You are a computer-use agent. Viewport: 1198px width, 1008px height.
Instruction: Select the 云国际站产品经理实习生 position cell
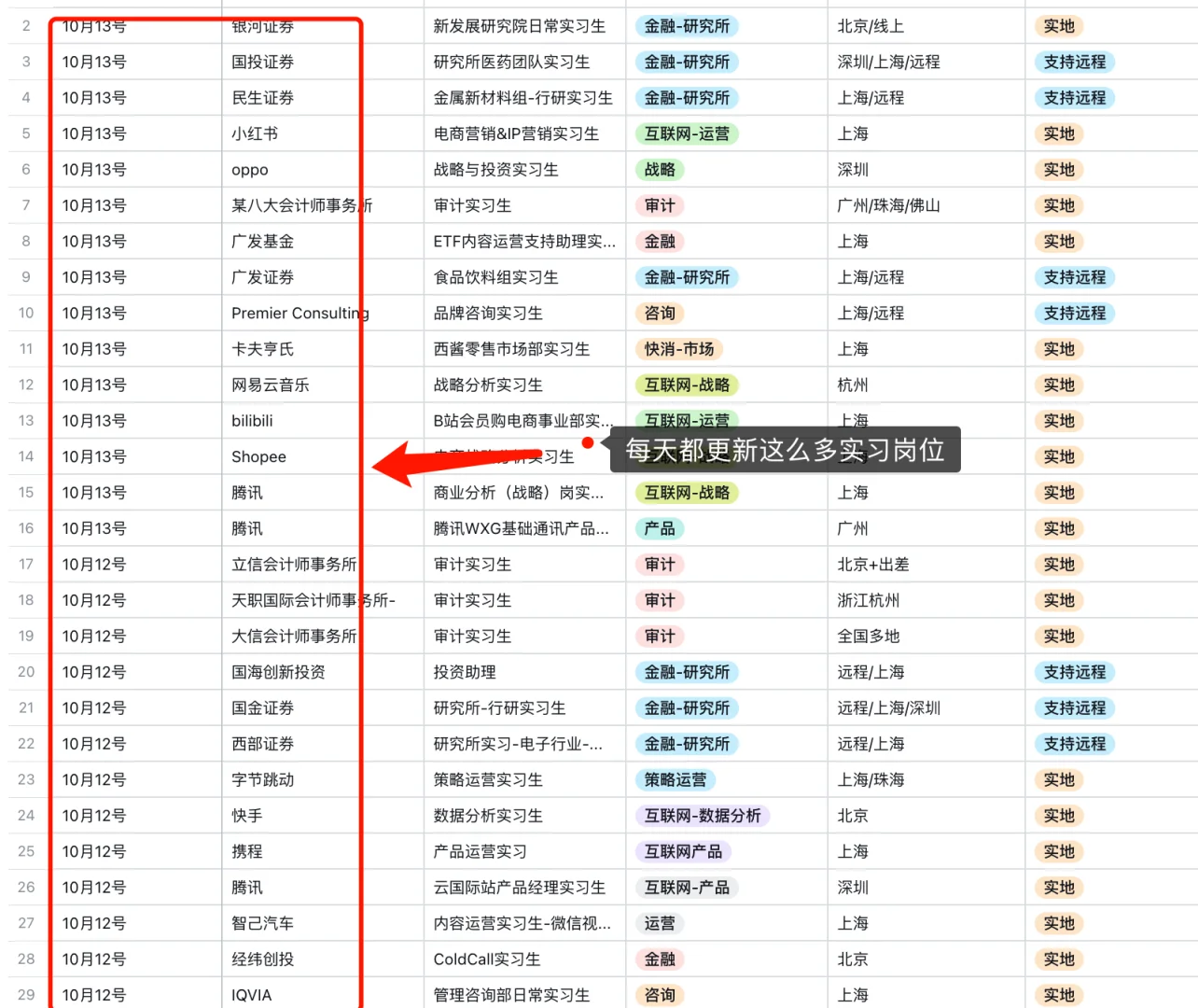[524, 889]
